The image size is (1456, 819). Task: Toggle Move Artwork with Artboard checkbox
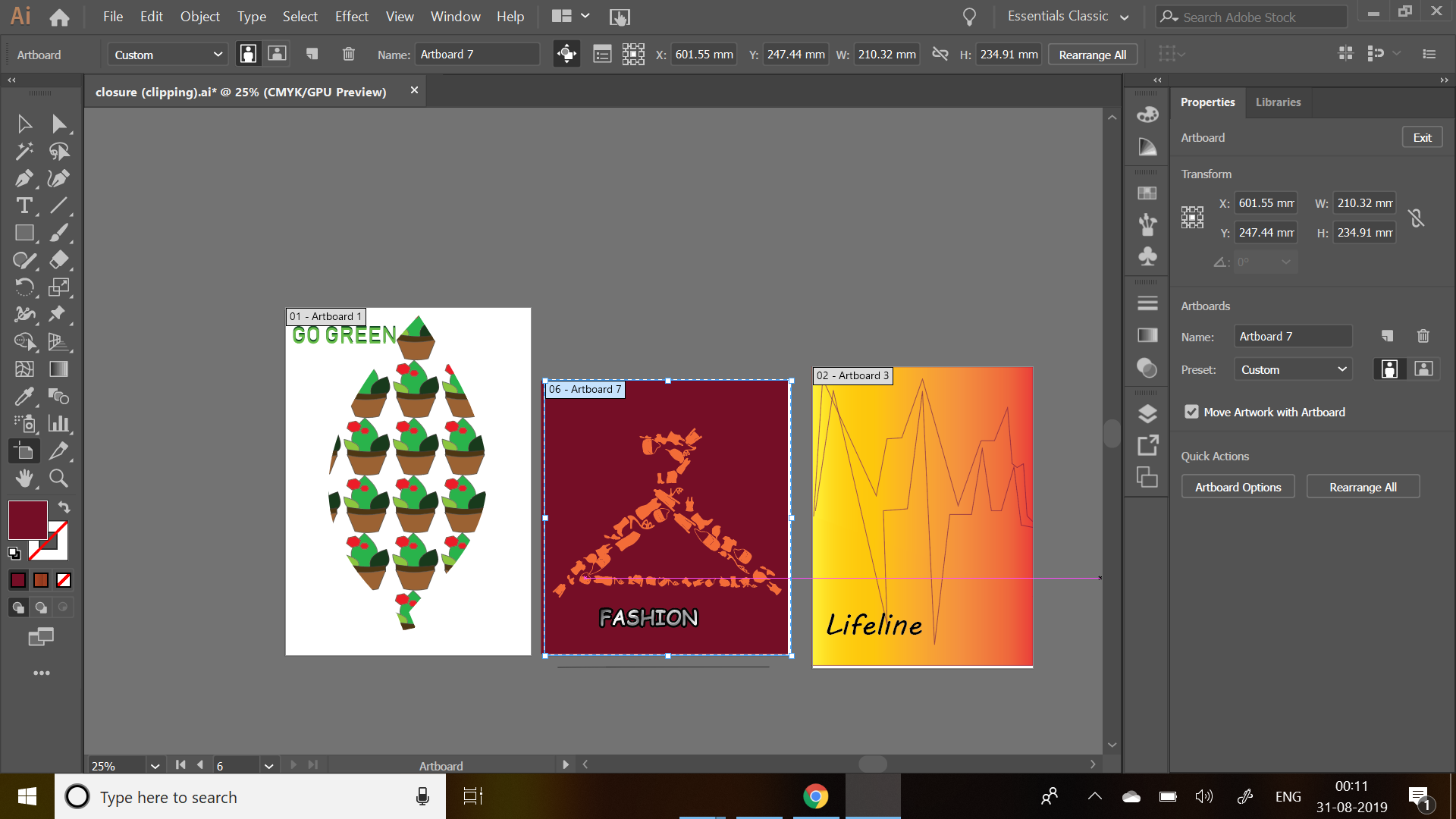pos(1191,412)
